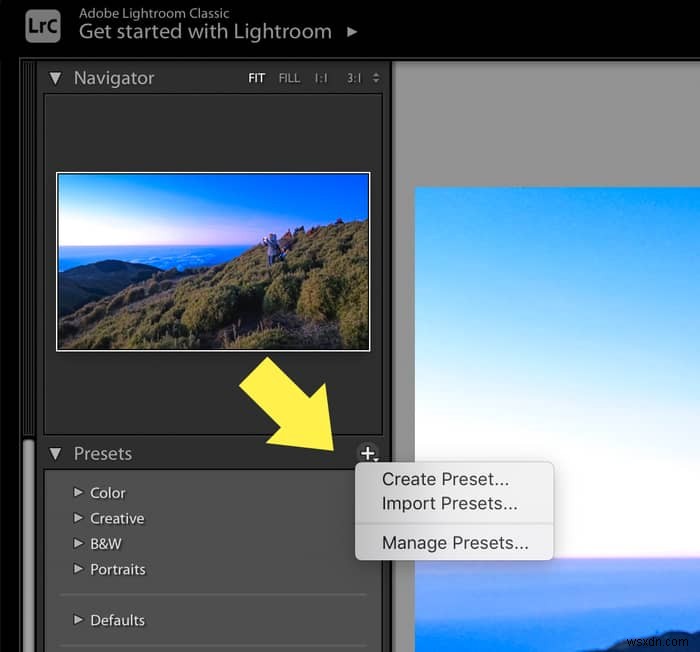Screen dimensions: 700x652
Task: Collapse the Presets panel triangle
Action: click(55, 454)
